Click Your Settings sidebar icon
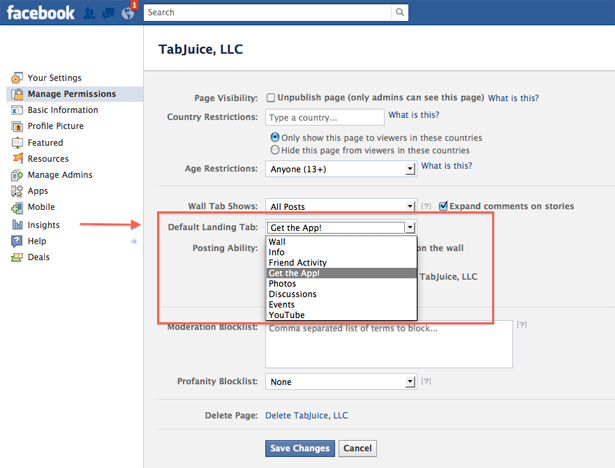The image size is (615, 468). [x=17, y=78]
